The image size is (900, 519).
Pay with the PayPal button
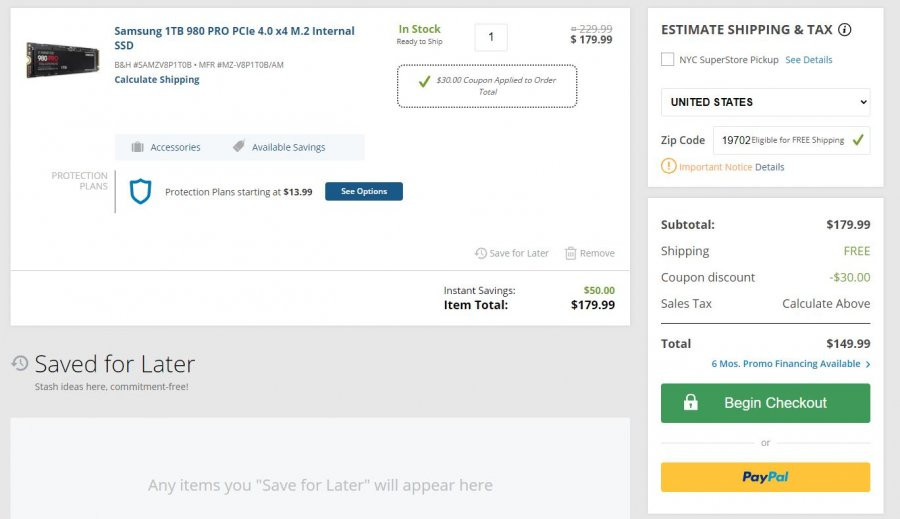pyautogui.click(x=765, y=477)
